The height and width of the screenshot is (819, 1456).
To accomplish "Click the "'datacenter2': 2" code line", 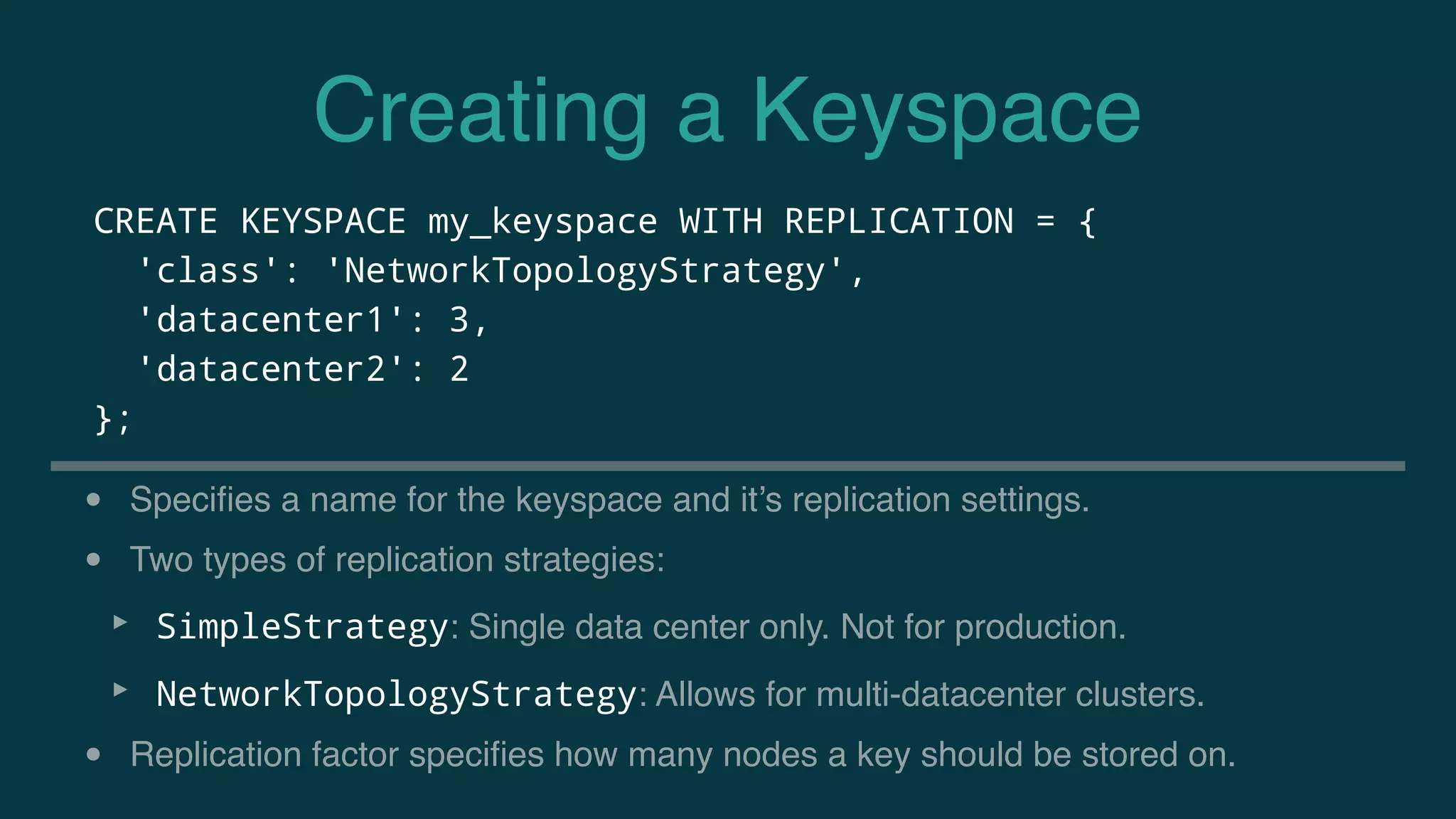I will coord(303,370).
